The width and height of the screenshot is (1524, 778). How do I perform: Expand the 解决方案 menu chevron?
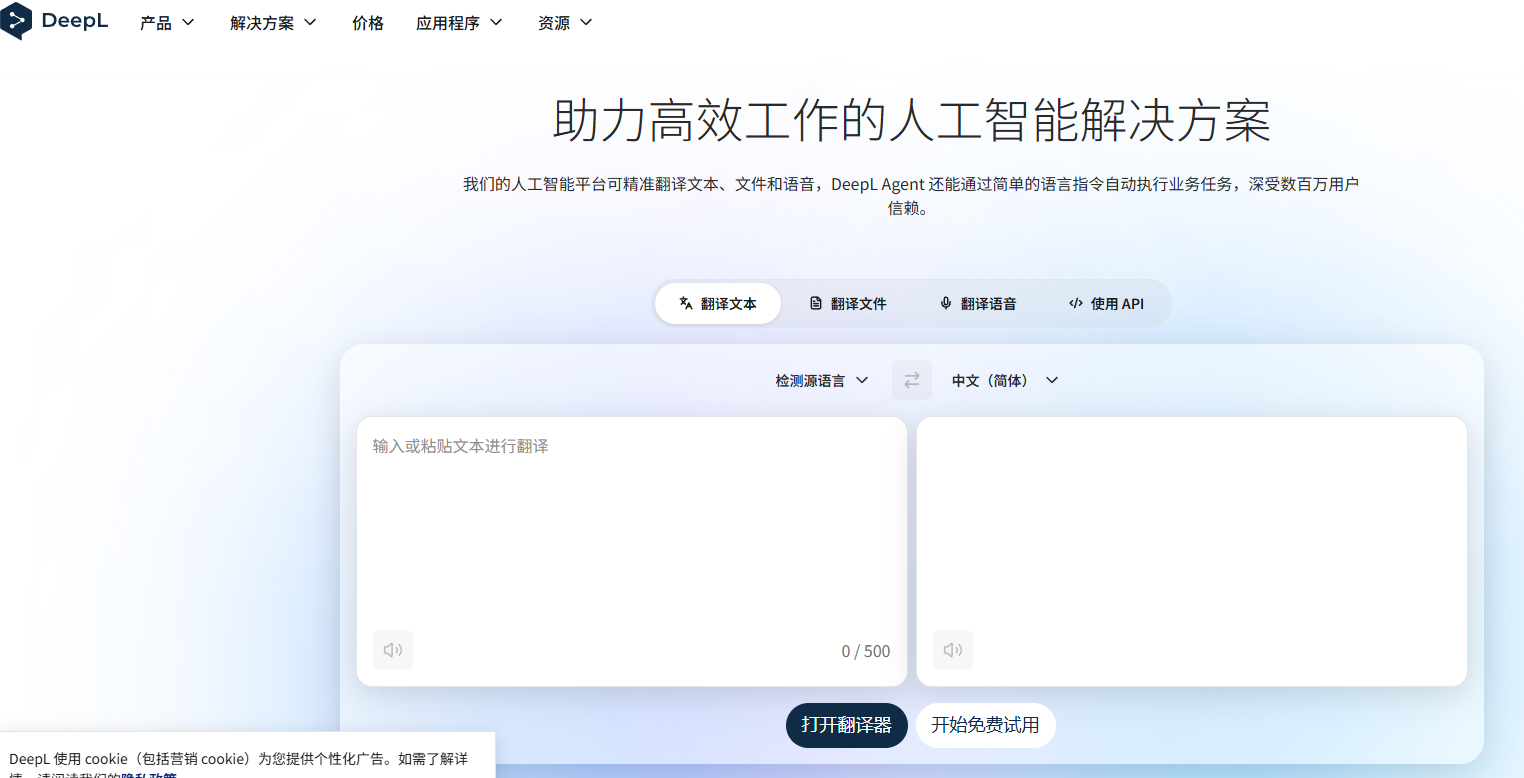[309, 22]
